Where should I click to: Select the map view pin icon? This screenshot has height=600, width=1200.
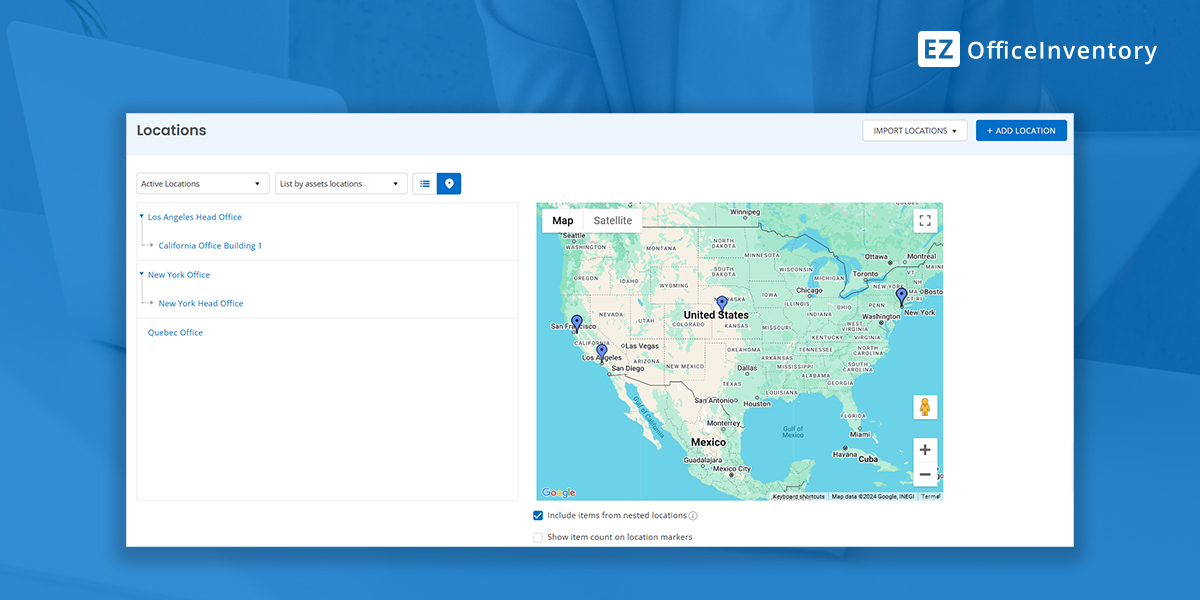(449, 184)
